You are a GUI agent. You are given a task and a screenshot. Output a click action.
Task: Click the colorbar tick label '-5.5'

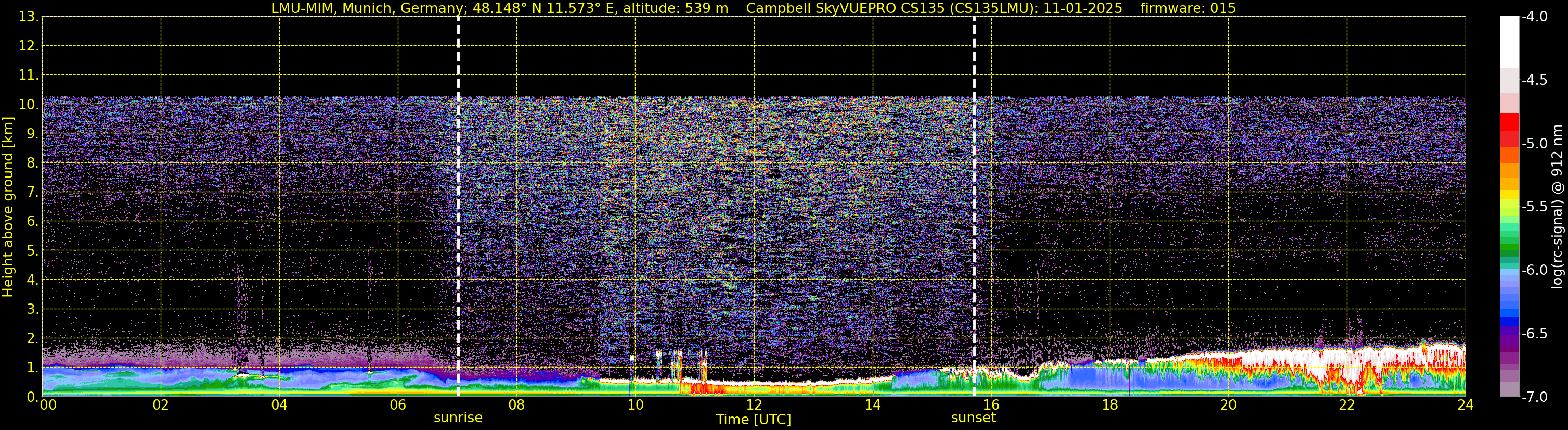coord(1534,207)
